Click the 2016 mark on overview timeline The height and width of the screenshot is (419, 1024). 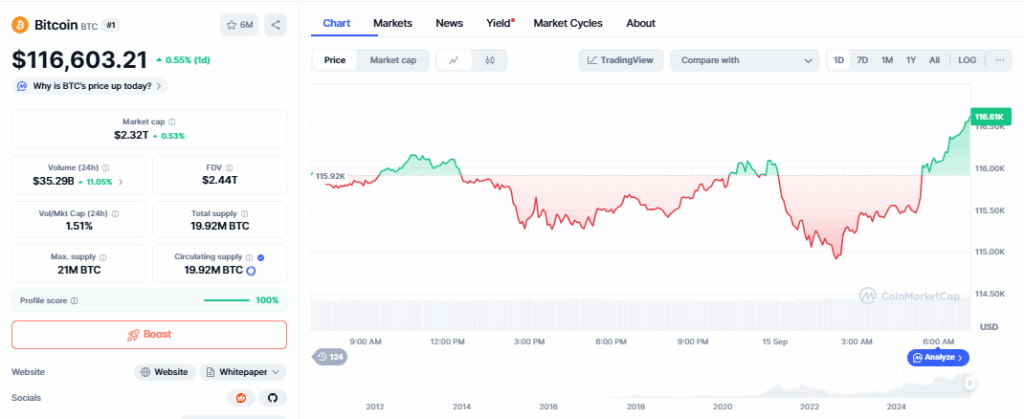tap(549, 407)
